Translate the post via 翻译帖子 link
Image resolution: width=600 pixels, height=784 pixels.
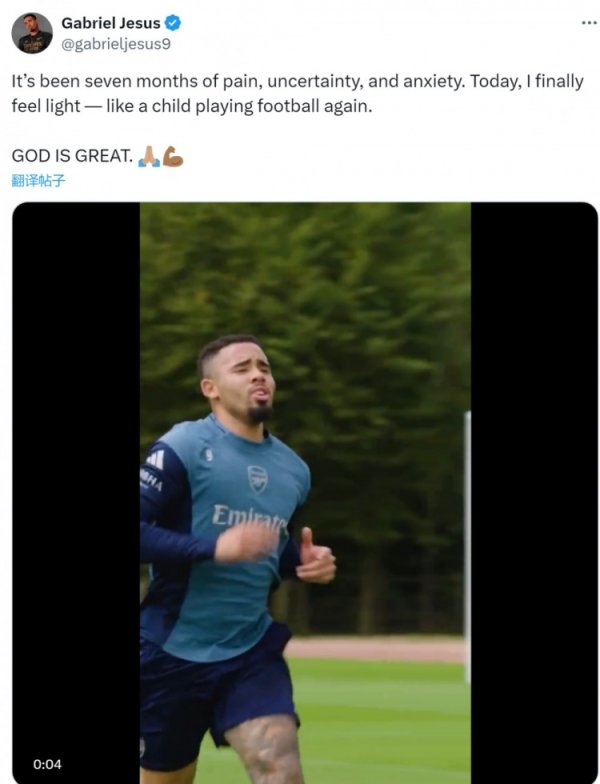(39, 180)
